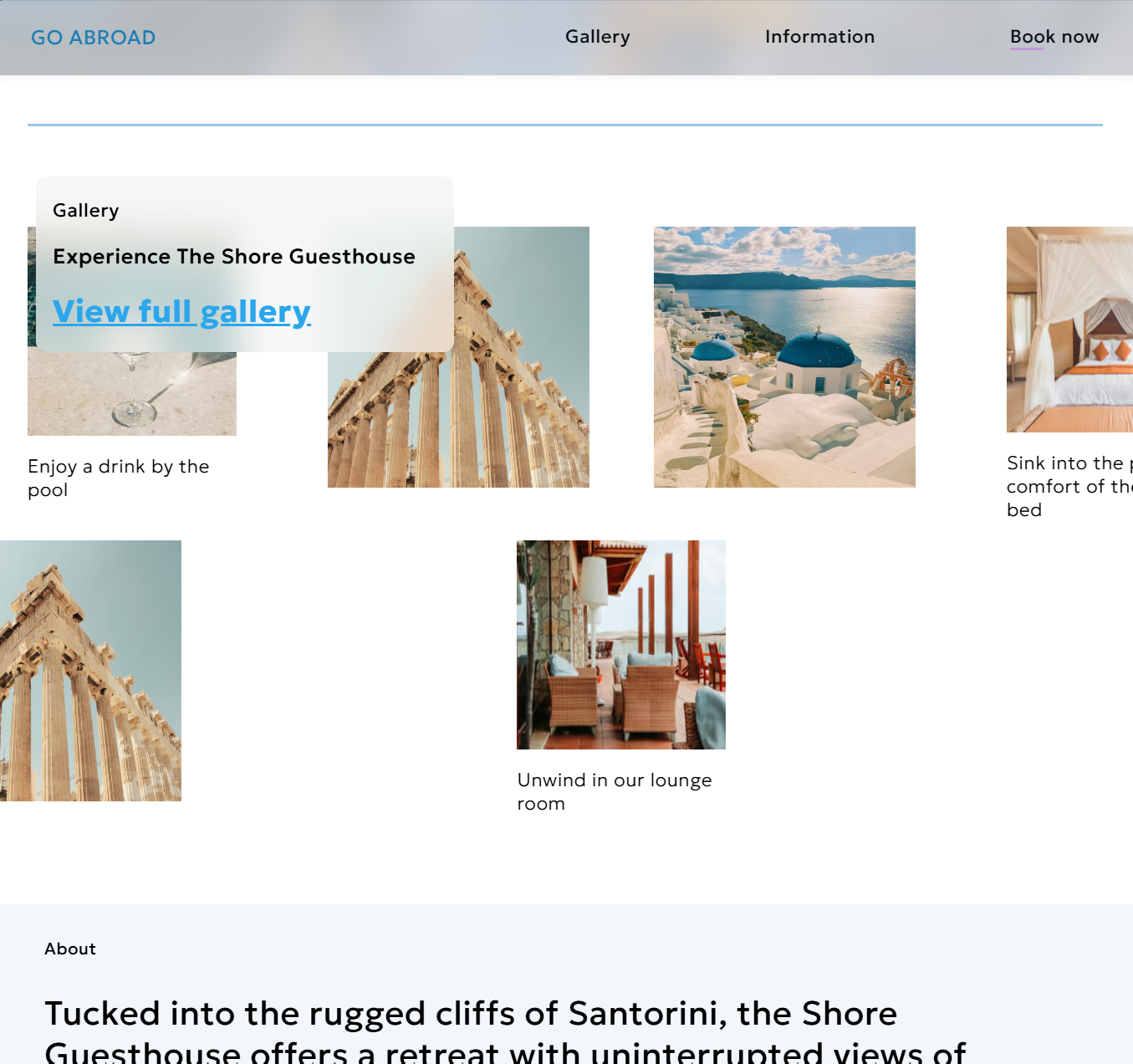Click the Gallery label in overlay card
This screenshot has height=1064, width=1133.
click(86, 210)
